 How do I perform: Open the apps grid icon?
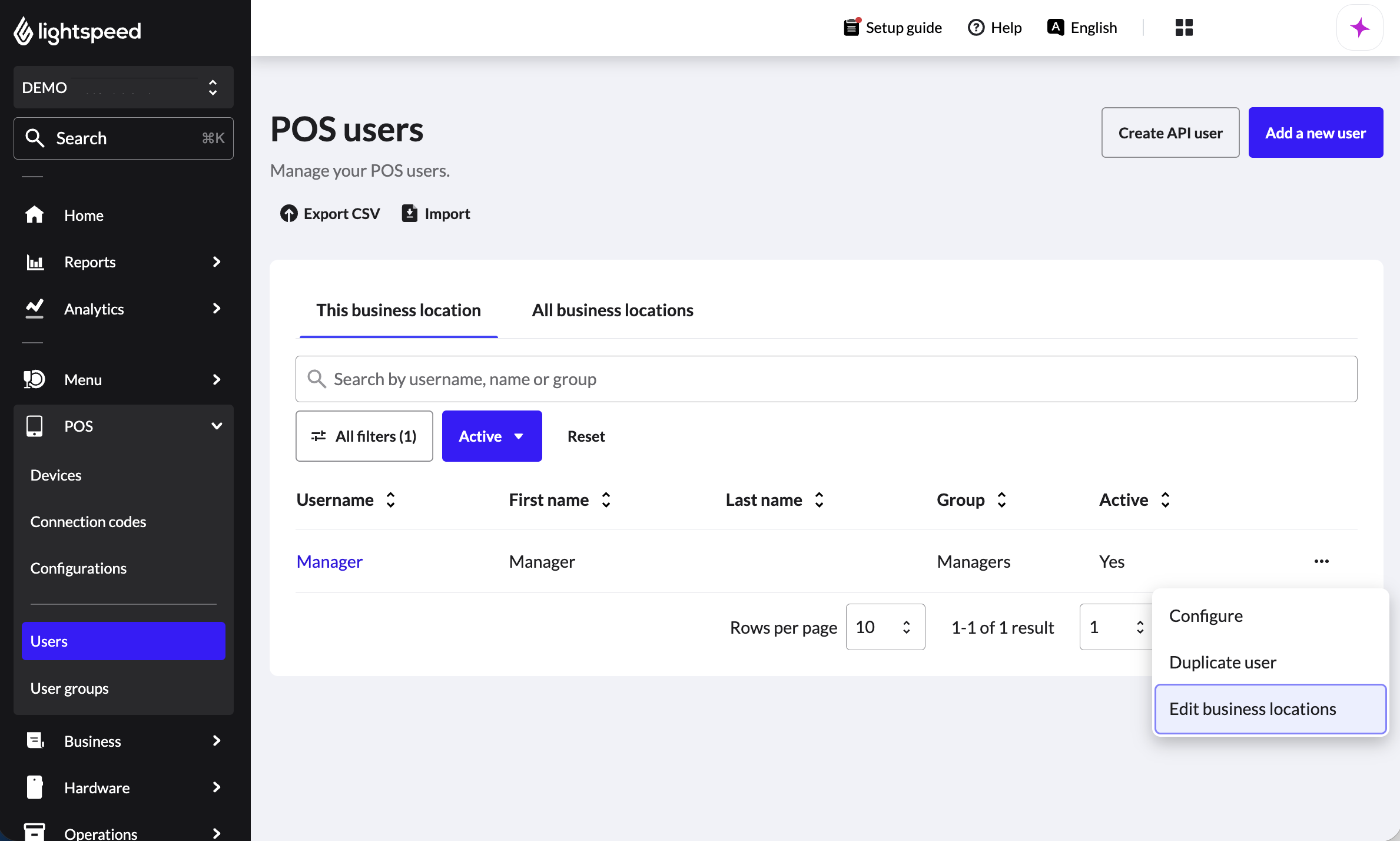(x=1184, y=28)
